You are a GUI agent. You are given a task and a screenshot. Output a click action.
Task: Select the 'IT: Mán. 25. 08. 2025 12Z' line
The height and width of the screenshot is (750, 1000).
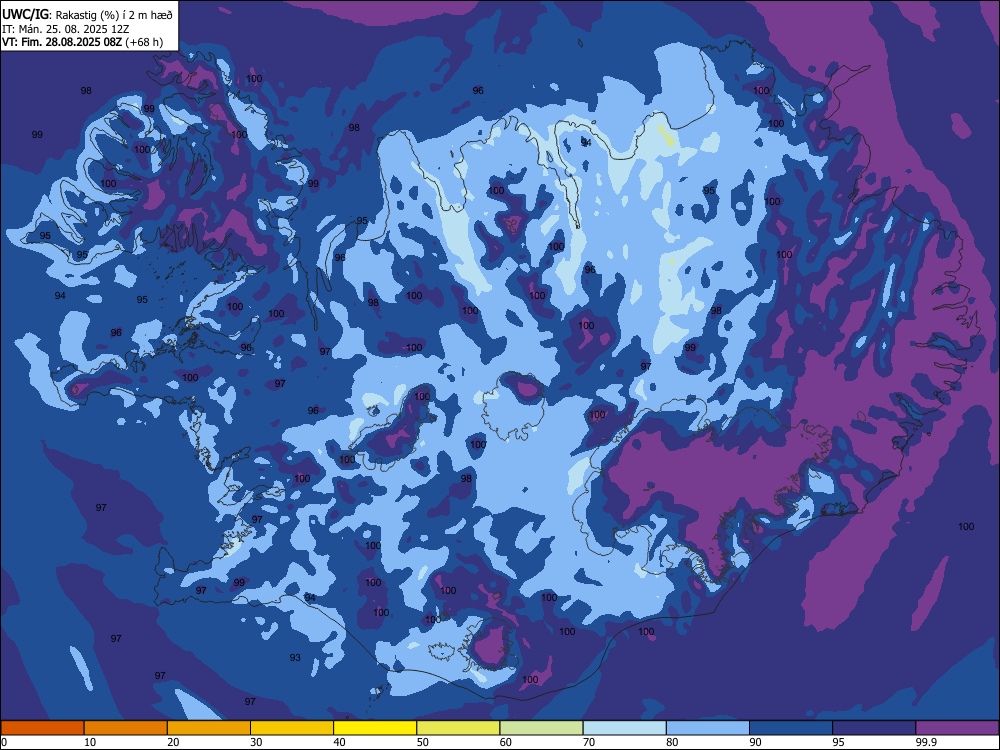pos(66,29)
